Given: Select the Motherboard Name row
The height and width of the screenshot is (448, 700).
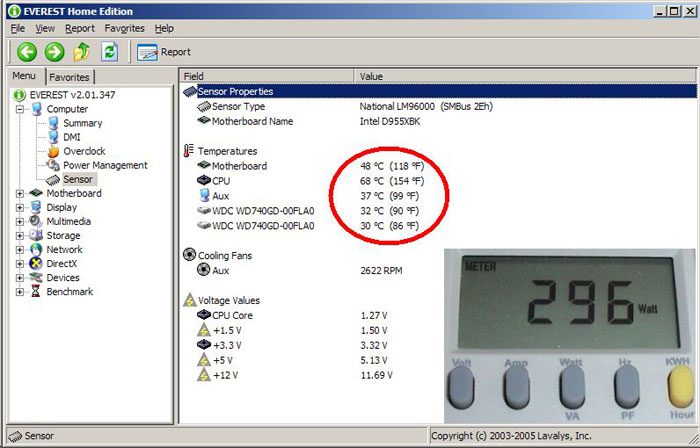Looking at the screenshot, I should pyautogui.click(x=439, y=121).
